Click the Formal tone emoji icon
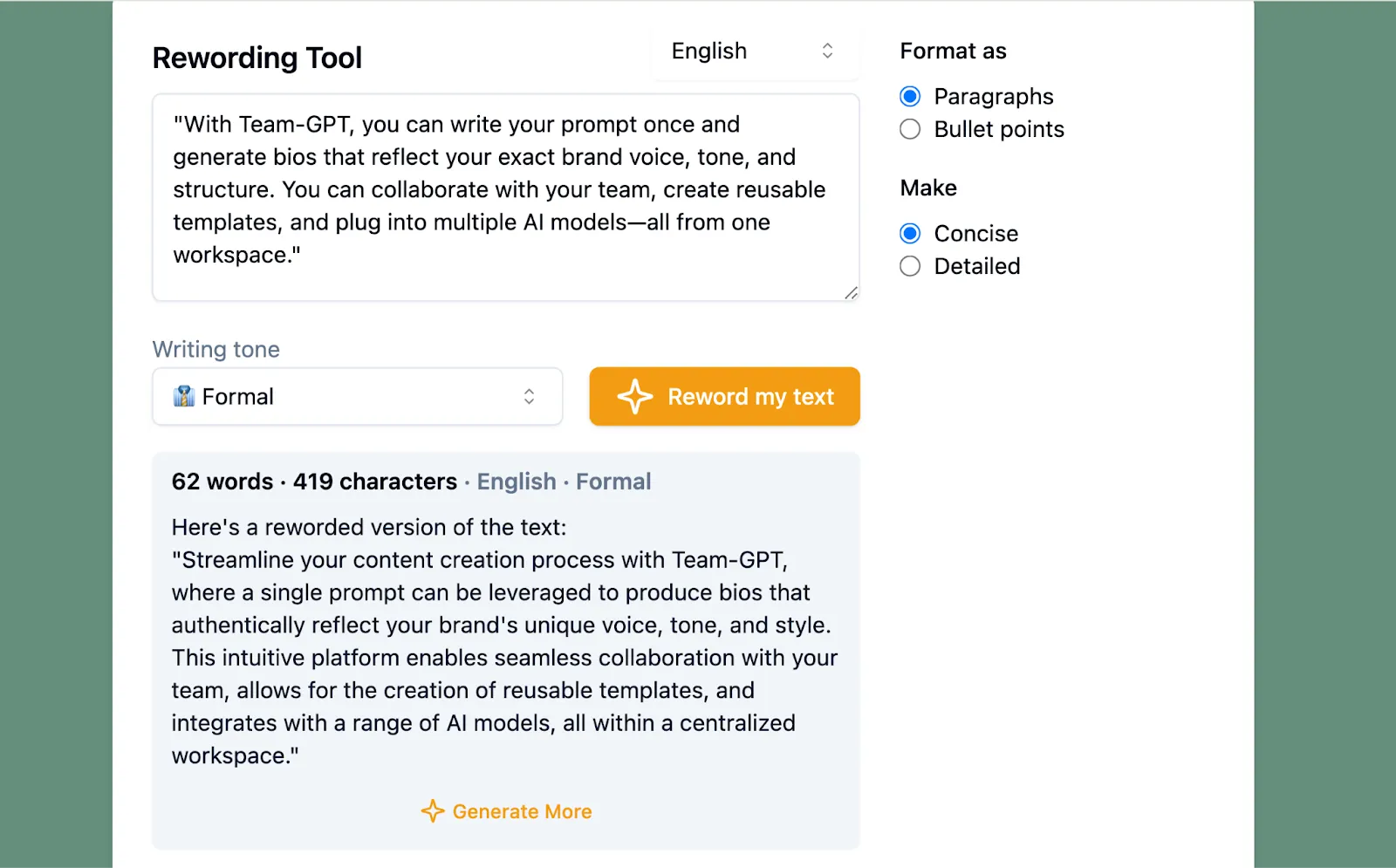Screen dimensions: 1396x868 pyautogui.click(x=184, y=397)
